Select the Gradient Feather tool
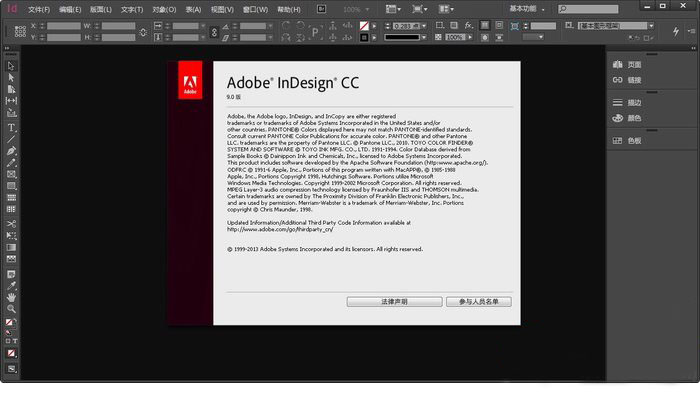 click(11, 259)
